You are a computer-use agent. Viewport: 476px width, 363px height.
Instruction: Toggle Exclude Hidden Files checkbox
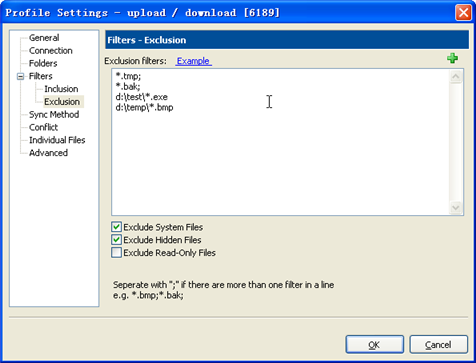click(116, 240)
